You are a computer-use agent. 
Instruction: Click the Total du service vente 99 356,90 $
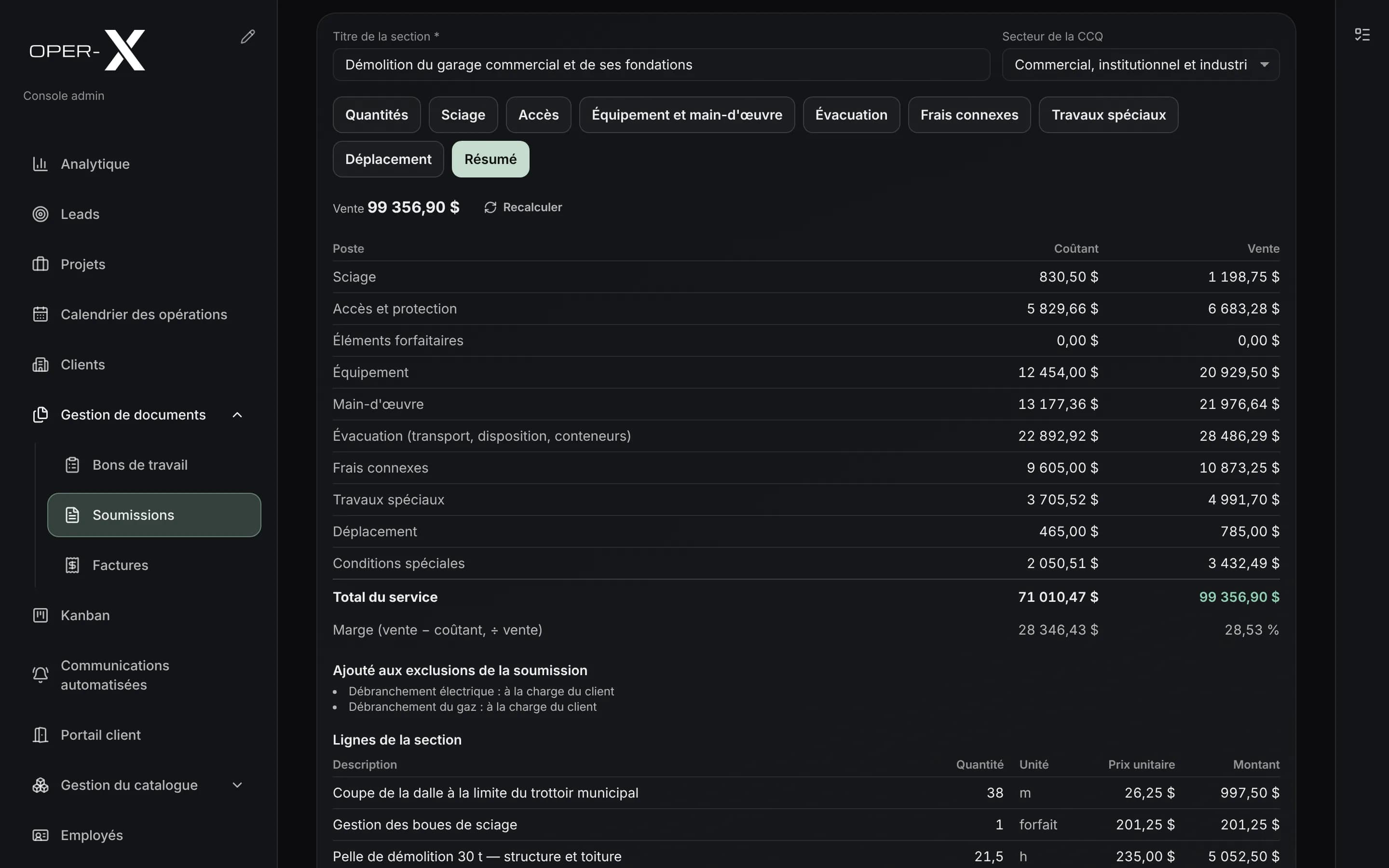click(x=1239, y=597)
